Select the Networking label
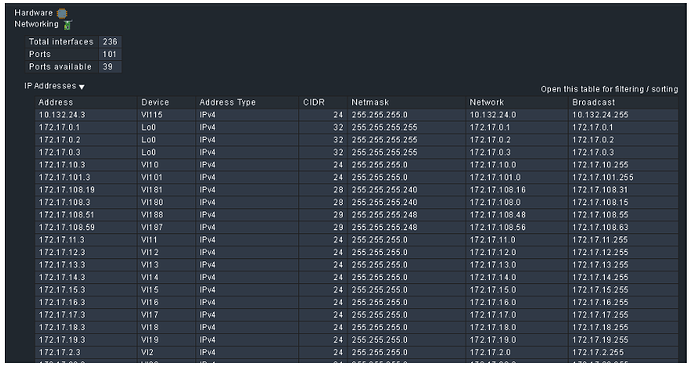Viewport: 690px width, 367px height. click(x=36, y=24)
